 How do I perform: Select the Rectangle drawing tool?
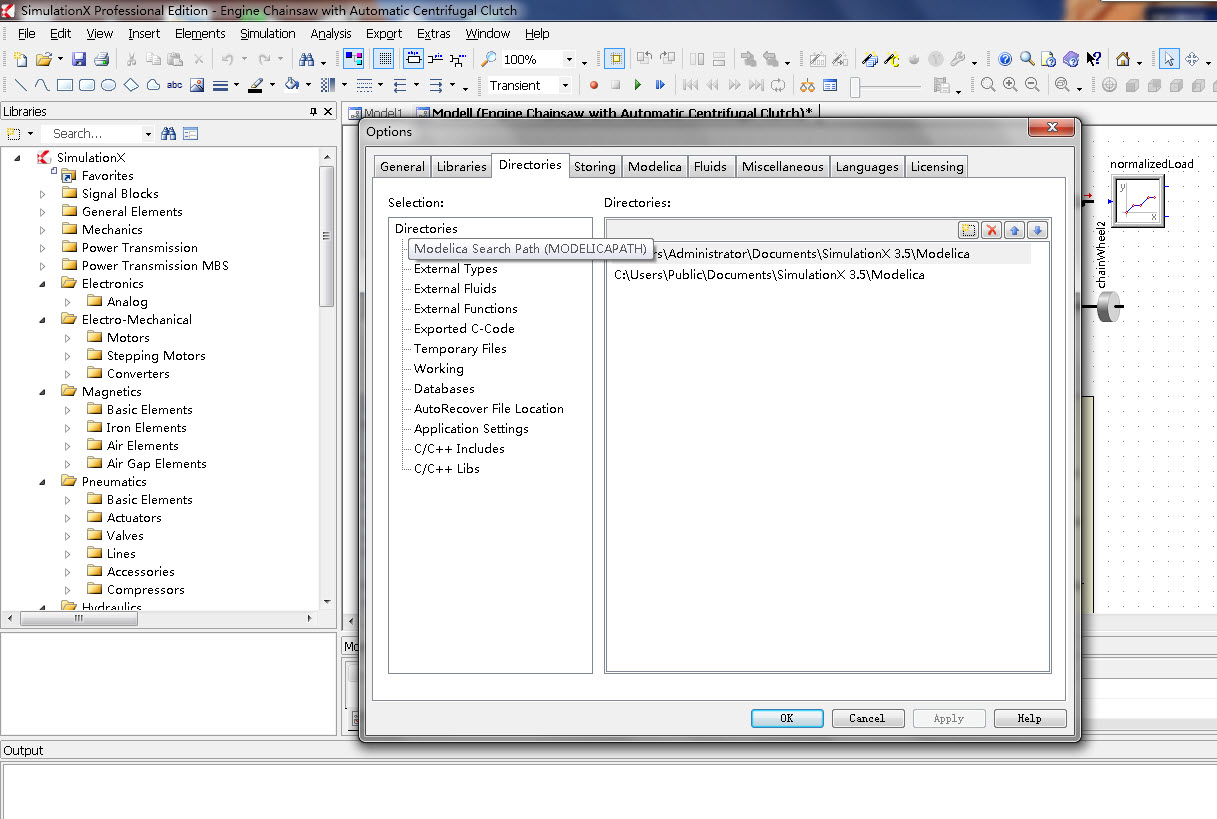[65, 85]
